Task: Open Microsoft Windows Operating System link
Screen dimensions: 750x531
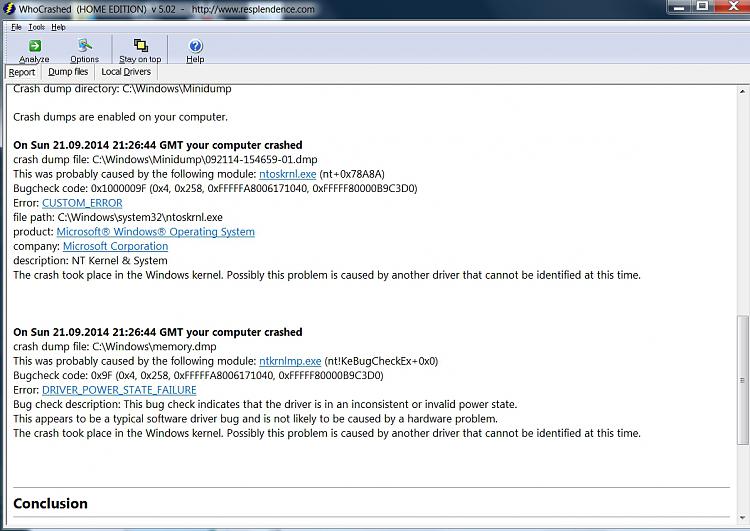Action: (x=155, y=232)
